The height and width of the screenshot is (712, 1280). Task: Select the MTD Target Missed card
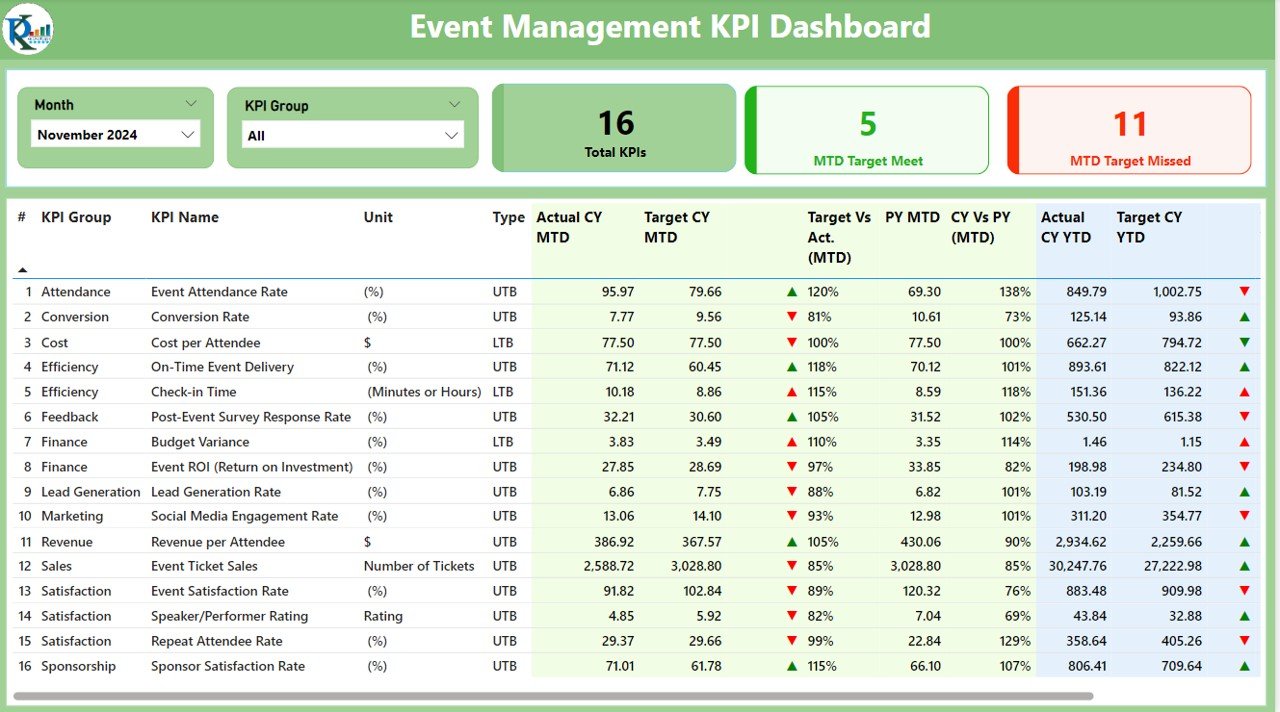1129,130
